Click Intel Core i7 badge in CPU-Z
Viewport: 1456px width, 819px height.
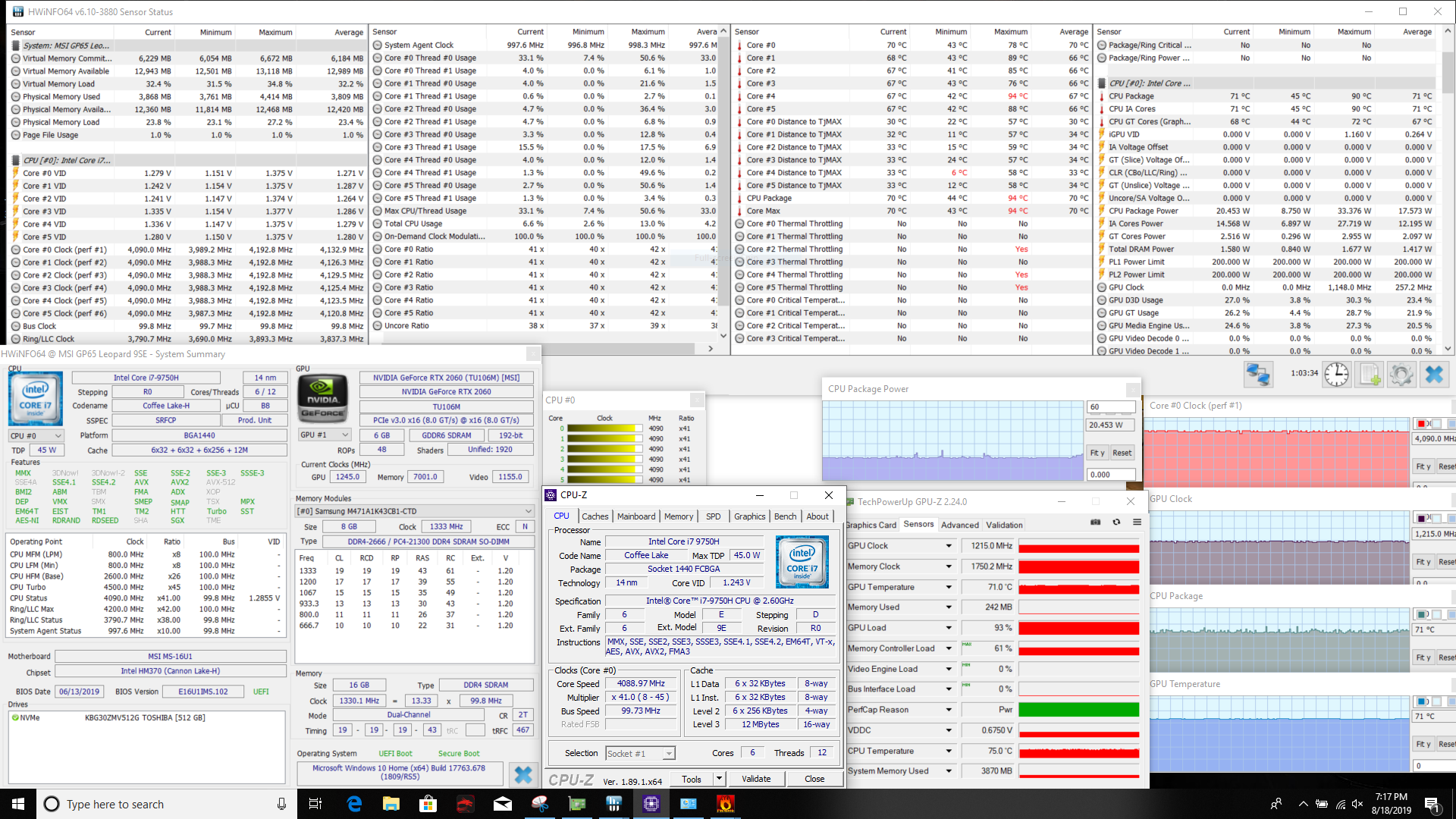(802, 561)
